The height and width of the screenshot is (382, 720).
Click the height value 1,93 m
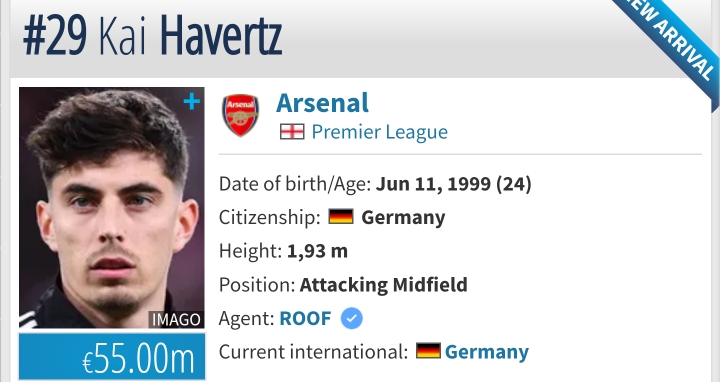317,251
